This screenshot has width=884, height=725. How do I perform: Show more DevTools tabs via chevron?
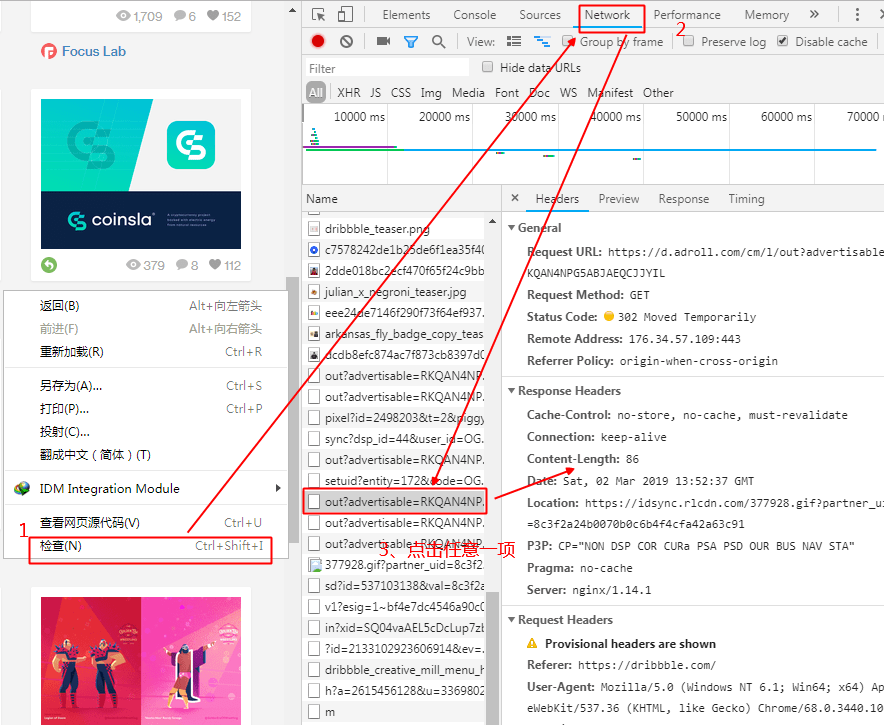(814, 15)
